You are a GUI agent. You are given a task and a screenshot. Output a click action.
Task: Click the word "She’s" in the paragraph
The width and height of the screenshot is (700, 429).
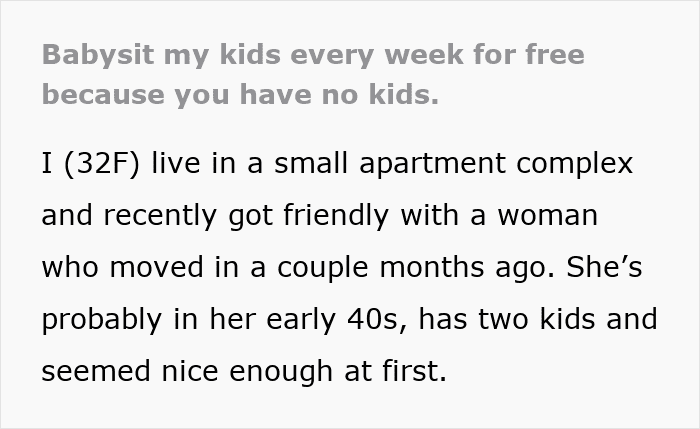604,267
